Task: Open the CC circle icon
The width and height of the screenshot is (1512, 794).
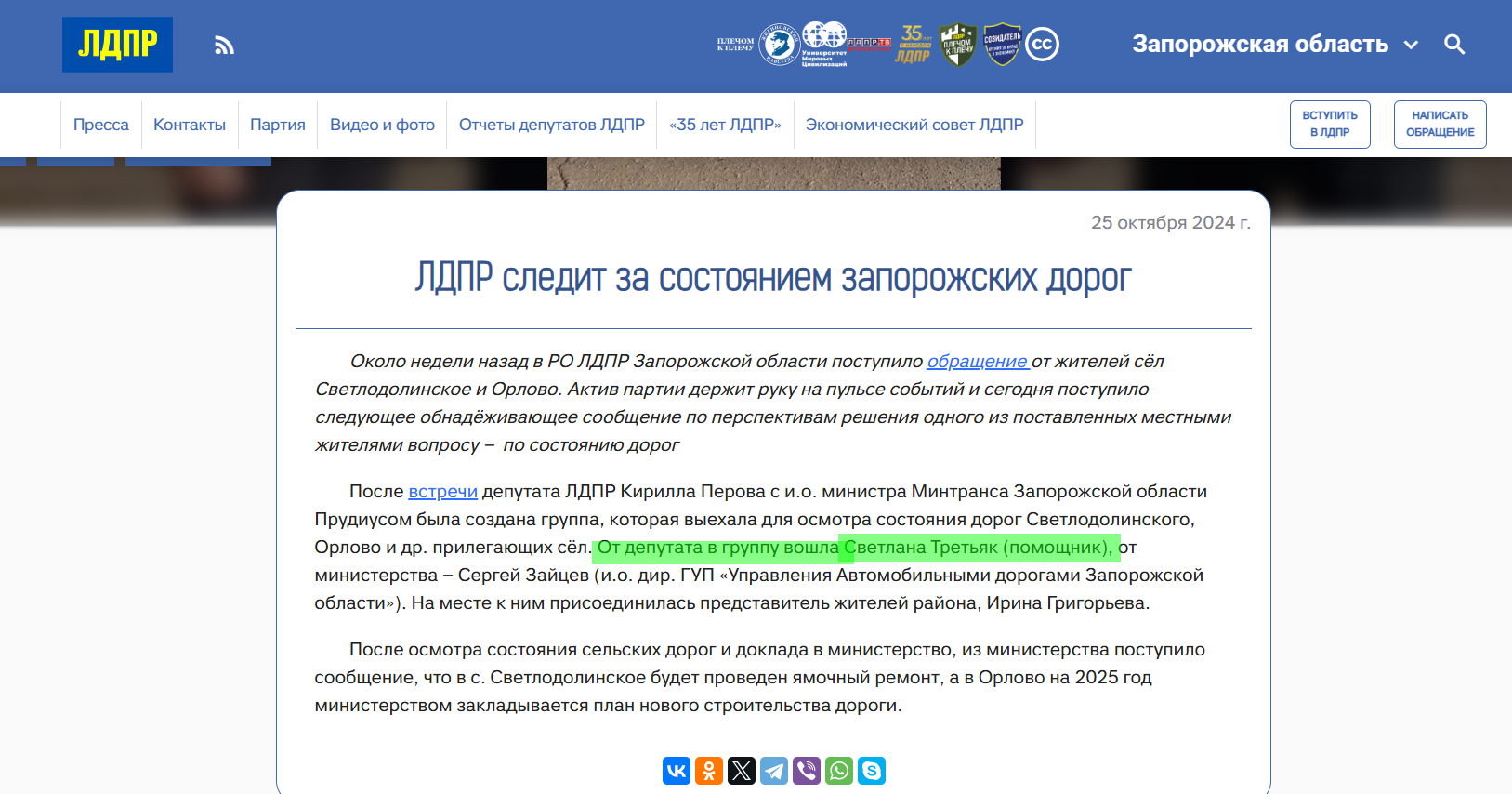Action: [1042, 45]
